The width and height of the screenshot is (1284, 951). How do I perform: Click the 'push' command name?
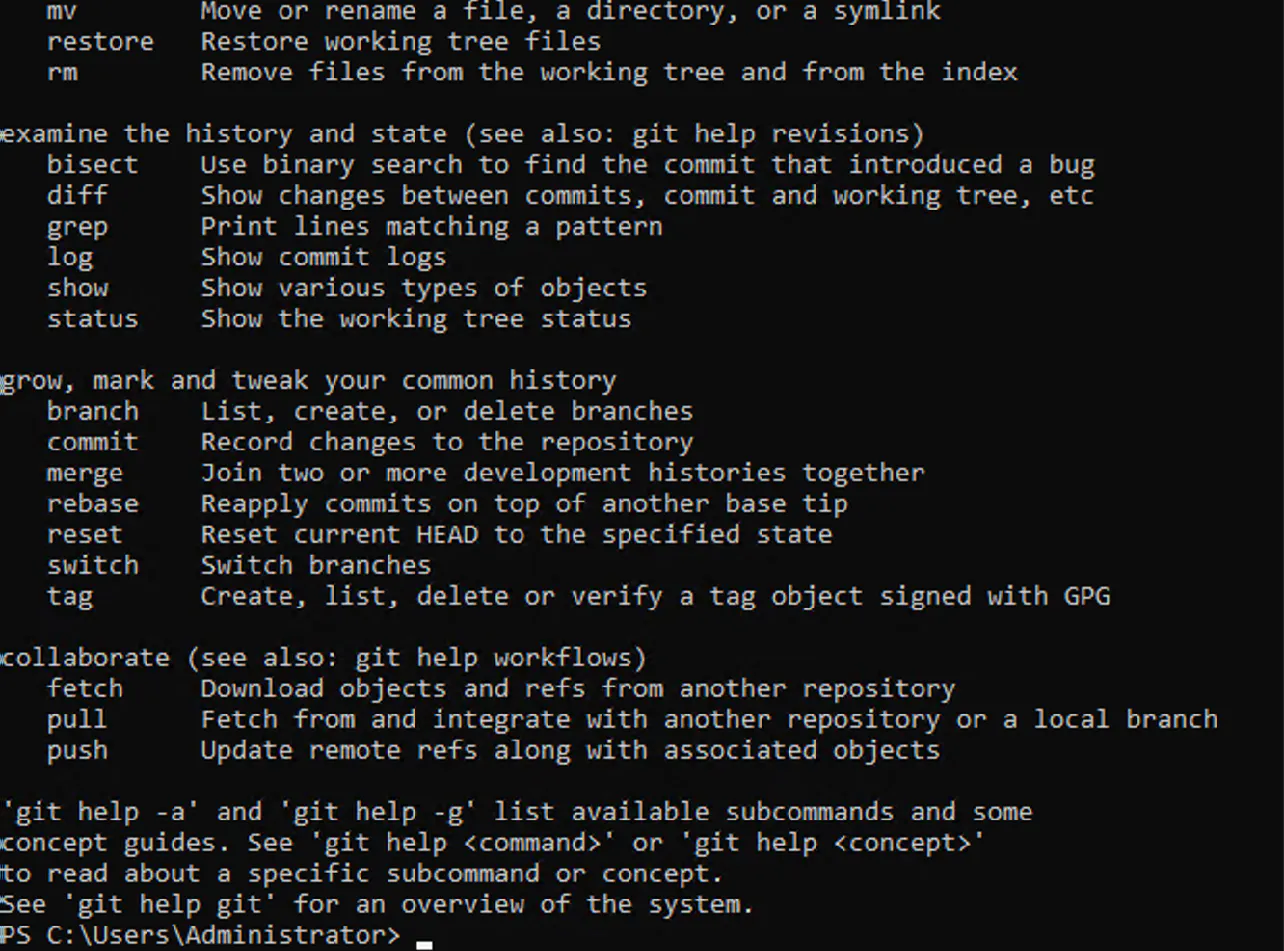click(77, 750)
